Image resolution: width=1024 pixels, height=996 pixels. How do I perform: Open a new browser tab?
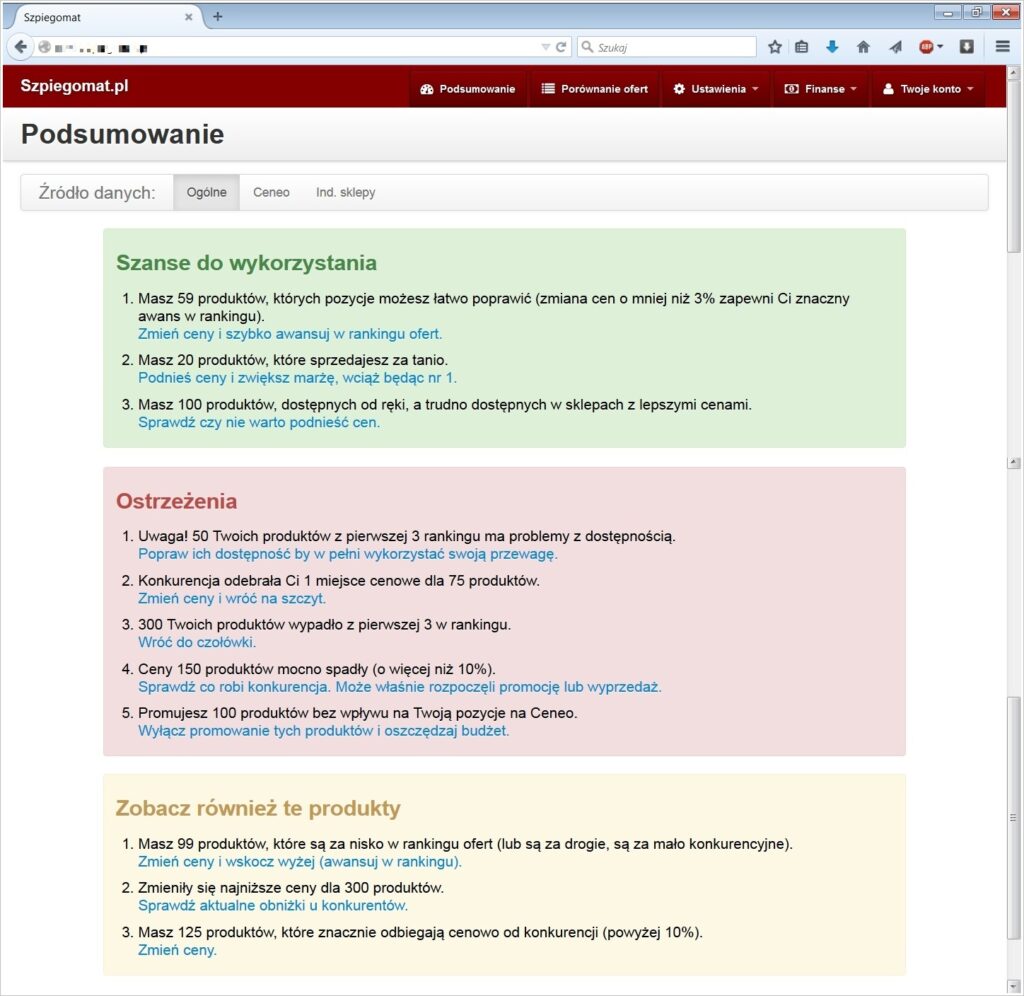[x=217, y=17]
